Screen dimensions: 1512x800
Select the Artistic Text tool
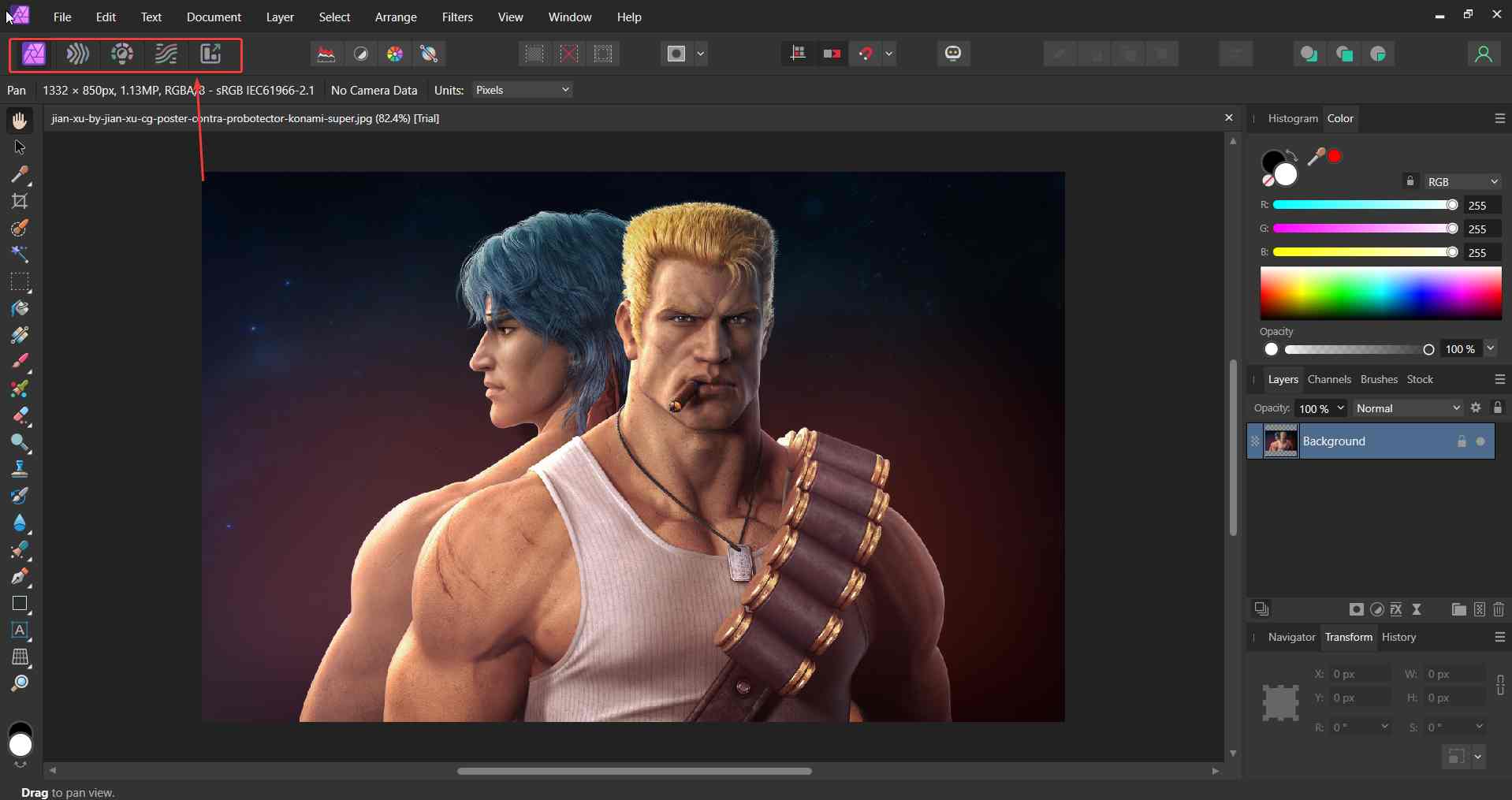tap(20, 631)
